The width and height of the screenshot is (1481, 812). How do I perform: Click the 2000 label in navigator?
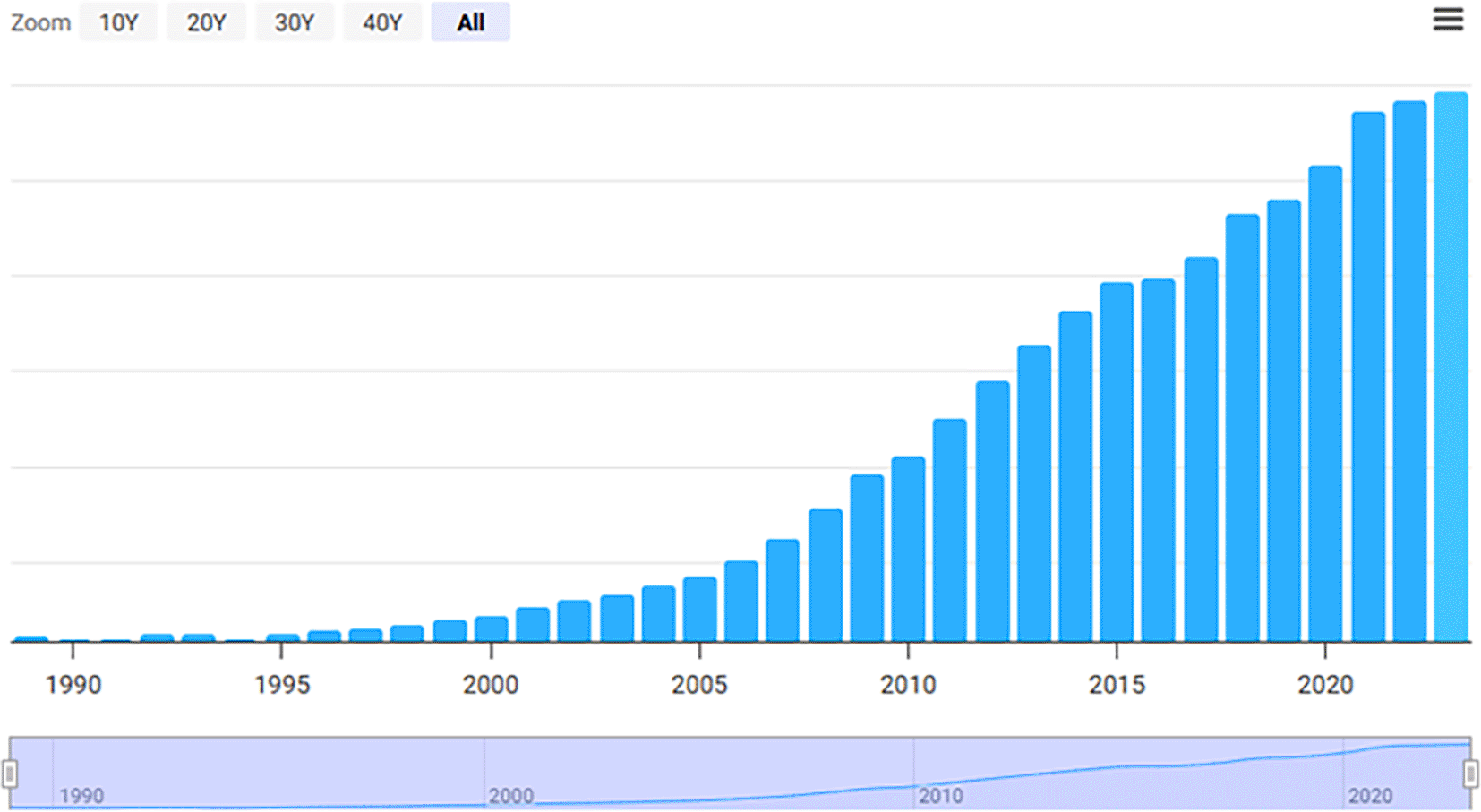[510, 795]
